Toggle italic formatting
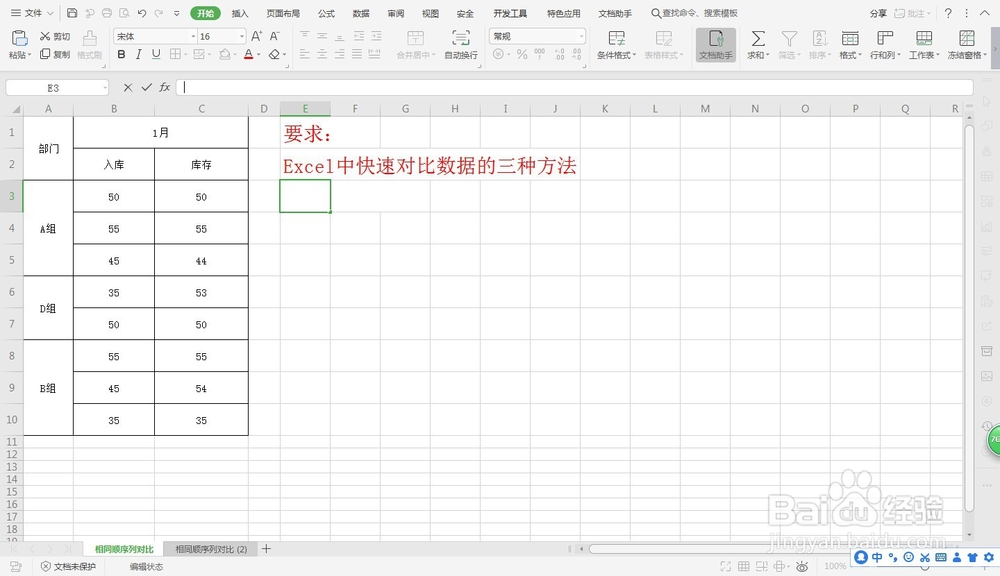This screenshot has height=576, width=1000. [138, 55]
